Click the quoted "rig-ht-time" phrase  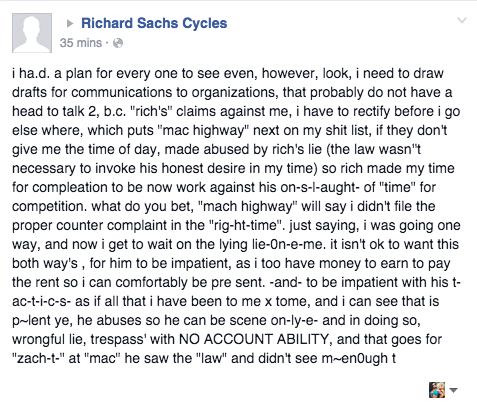[248, 225]
